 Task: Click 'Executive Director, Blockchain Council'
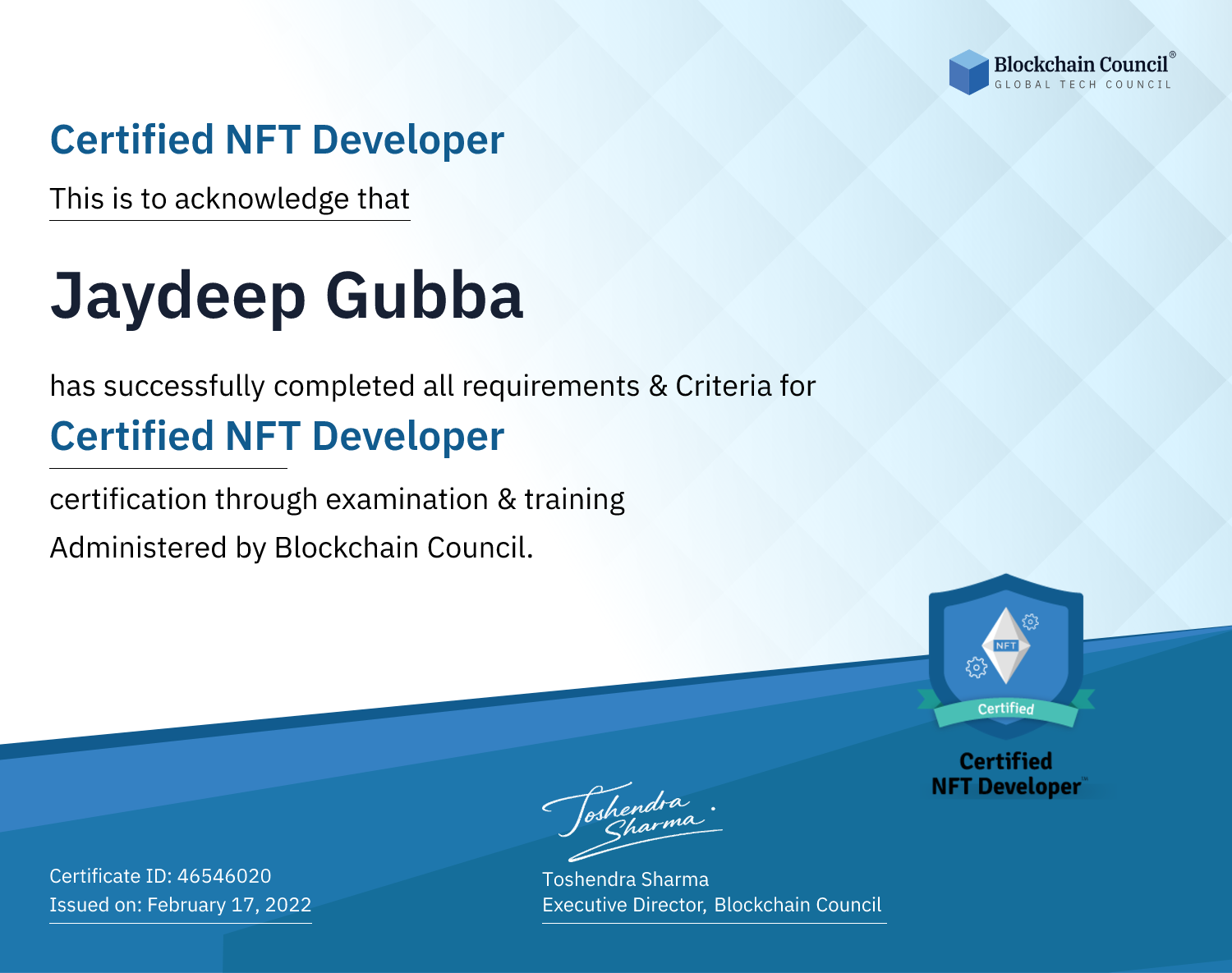(x=711, y=905)
